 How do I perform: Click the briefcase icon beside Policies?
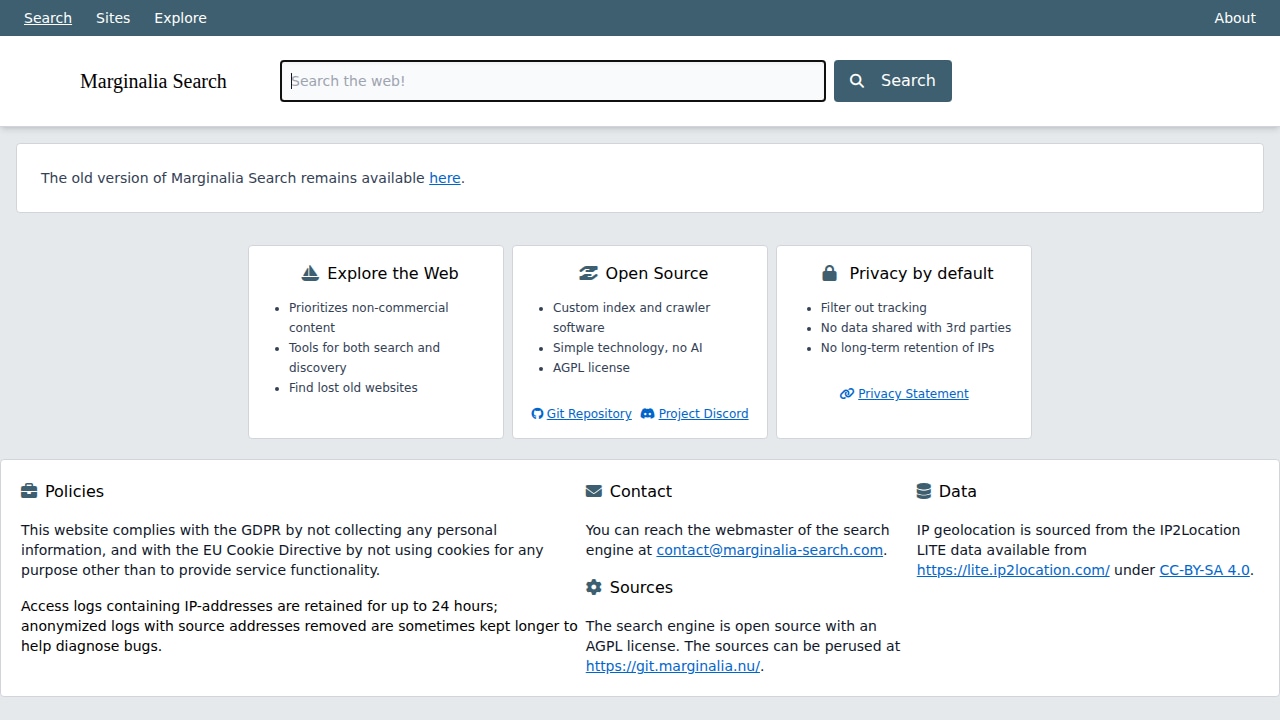29,491
